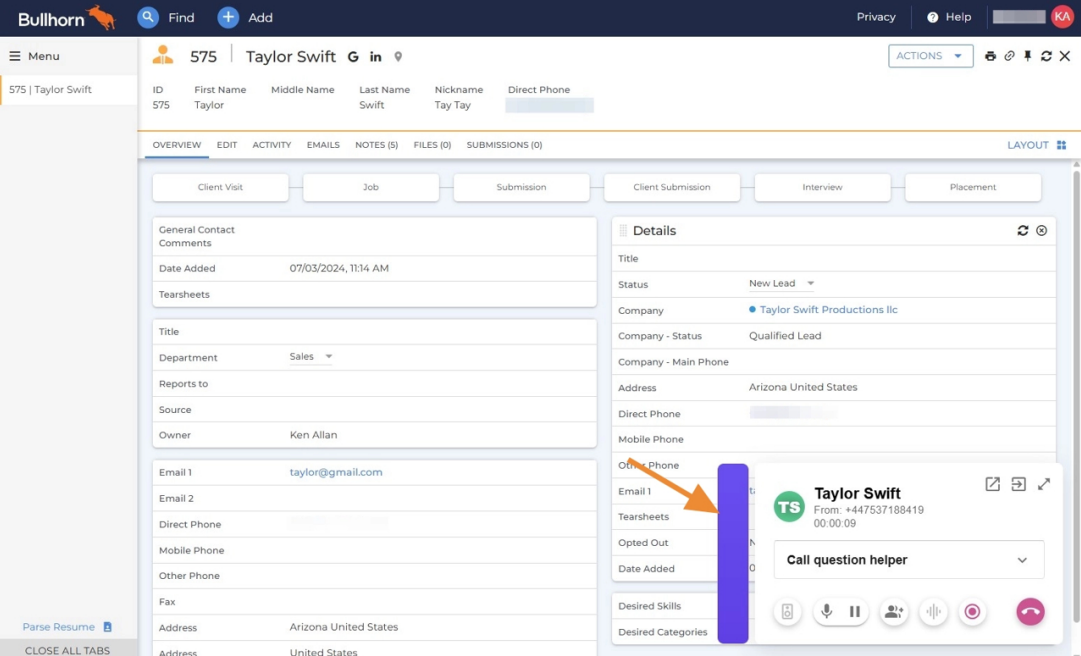This screenshot has height=656, width=1081.
Task: Open the Help question mark
Action: 932,17
